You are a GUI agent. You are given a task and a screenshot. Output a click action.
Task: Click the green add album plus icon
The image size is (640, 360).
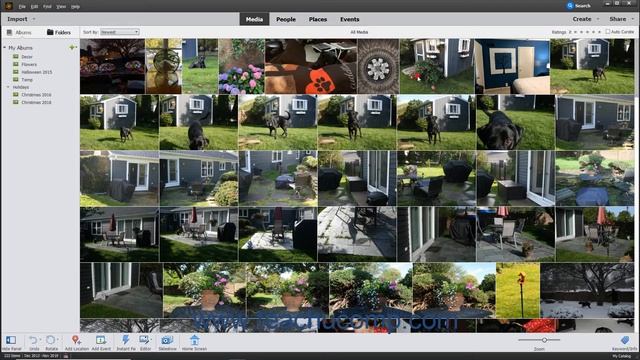pos(72,47)
